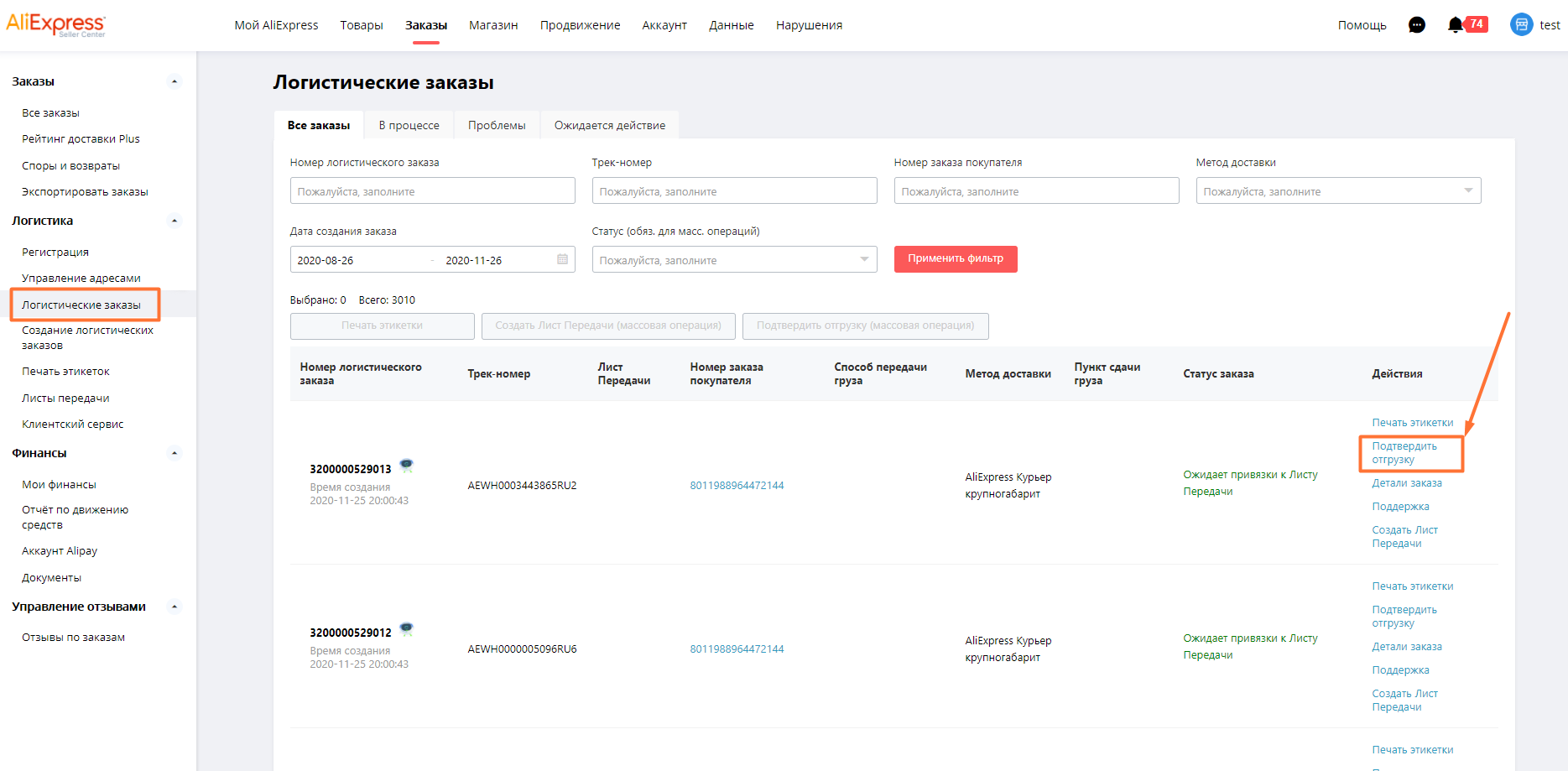Open the Товары top menu
1568x771 pixels.
tap(362, 25)
